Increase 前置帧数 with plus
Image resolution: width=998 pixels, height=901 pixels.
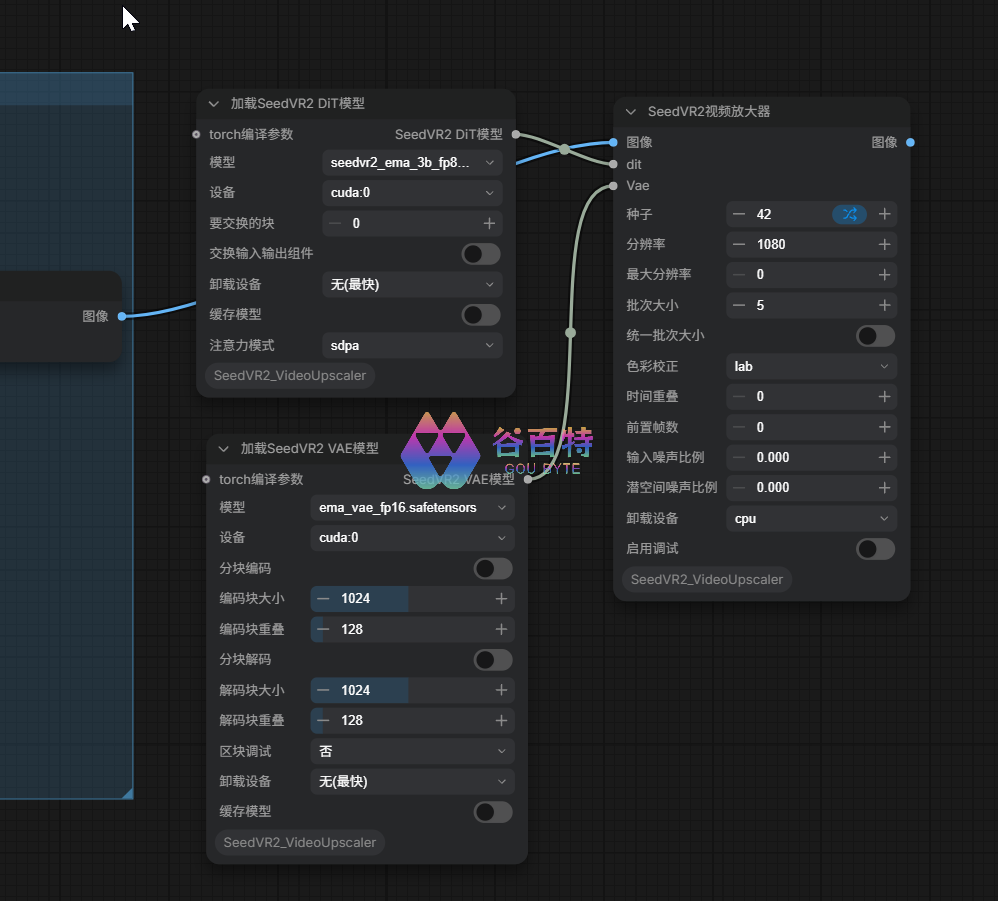tap(884, 427)
